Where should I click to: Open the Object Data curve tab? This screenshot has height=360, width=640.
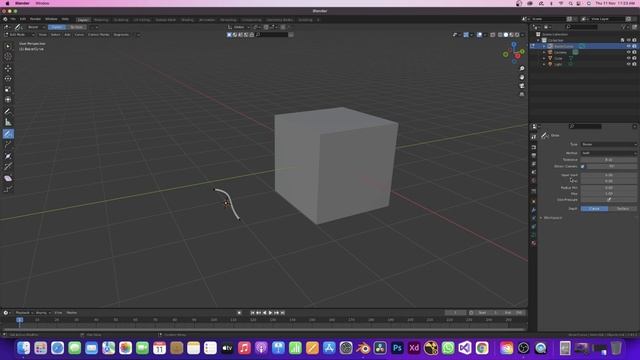(533, 235)
